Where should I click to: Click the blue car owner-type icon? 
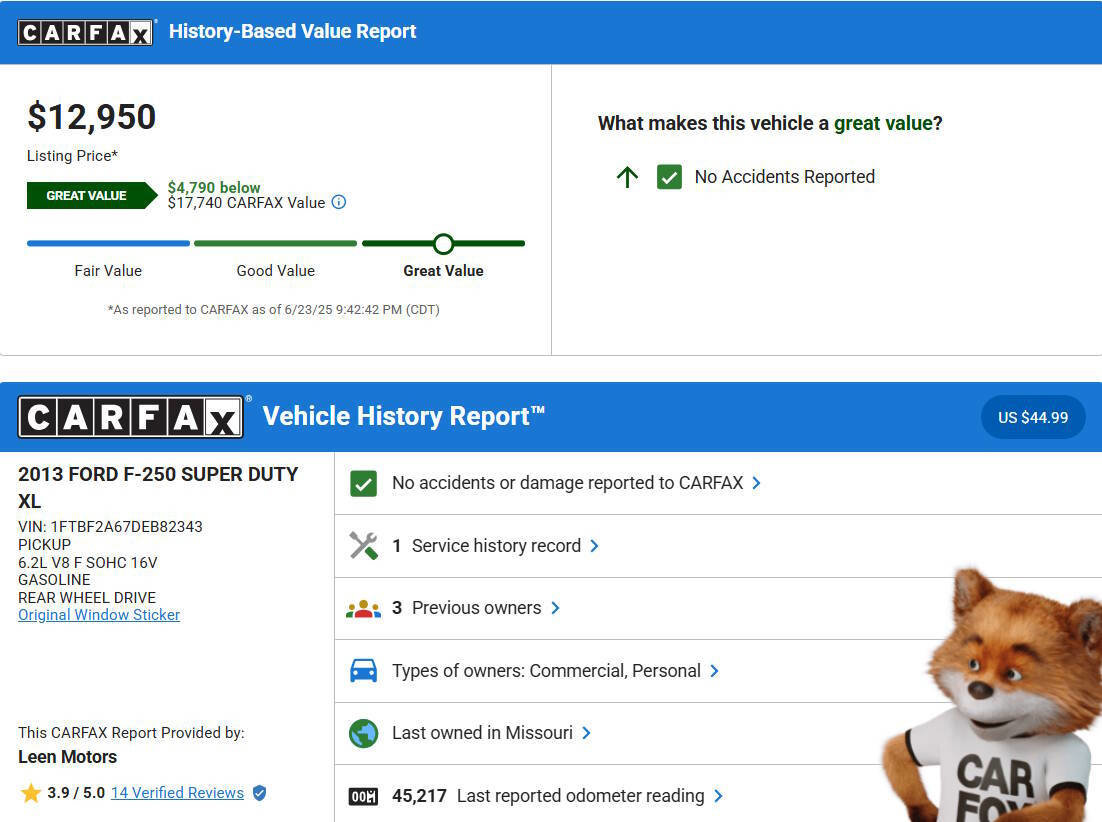[363, 671]
